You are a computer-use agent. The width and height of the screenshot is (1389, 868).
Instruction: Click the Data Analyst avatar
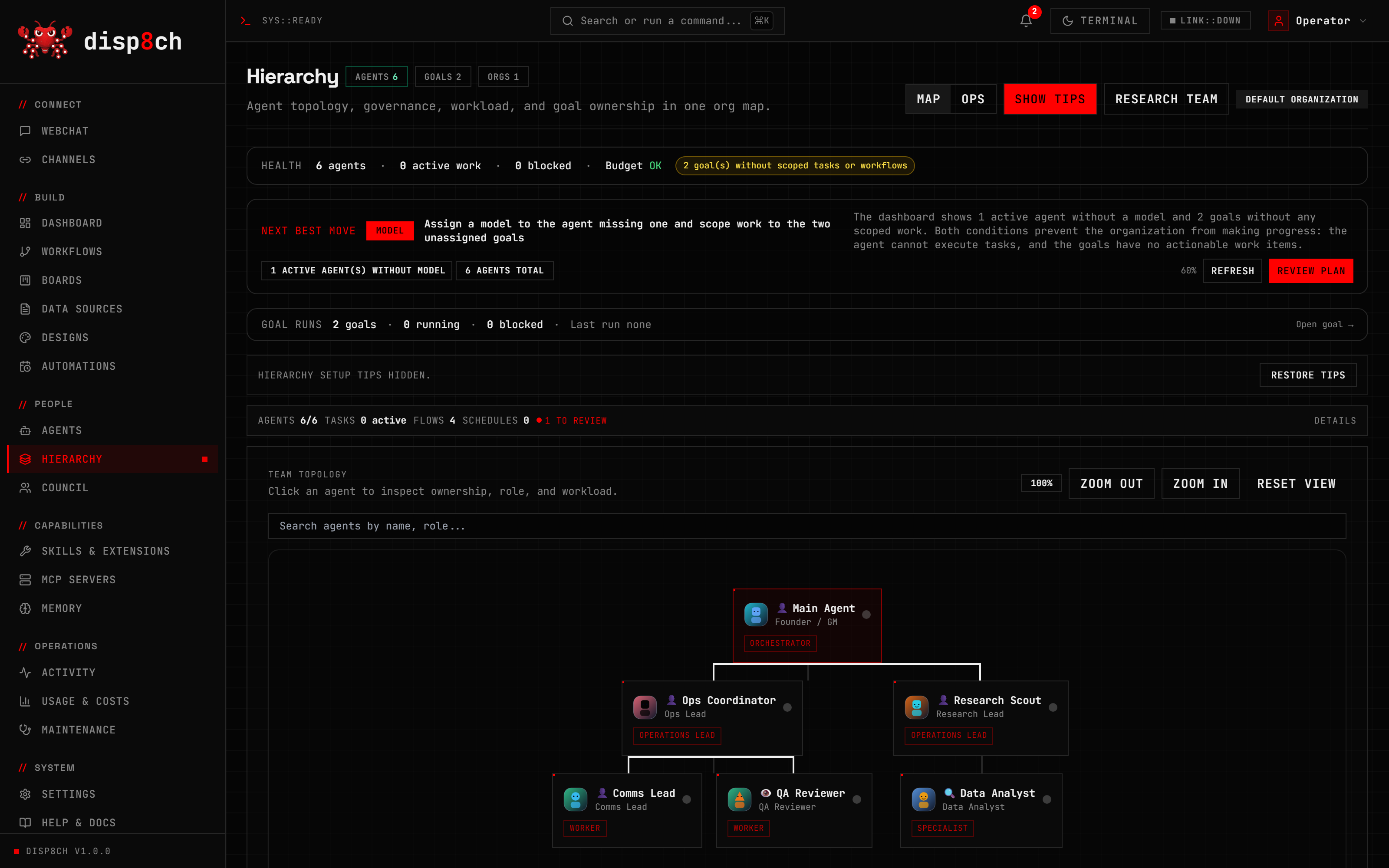click(x=924, y=799)
